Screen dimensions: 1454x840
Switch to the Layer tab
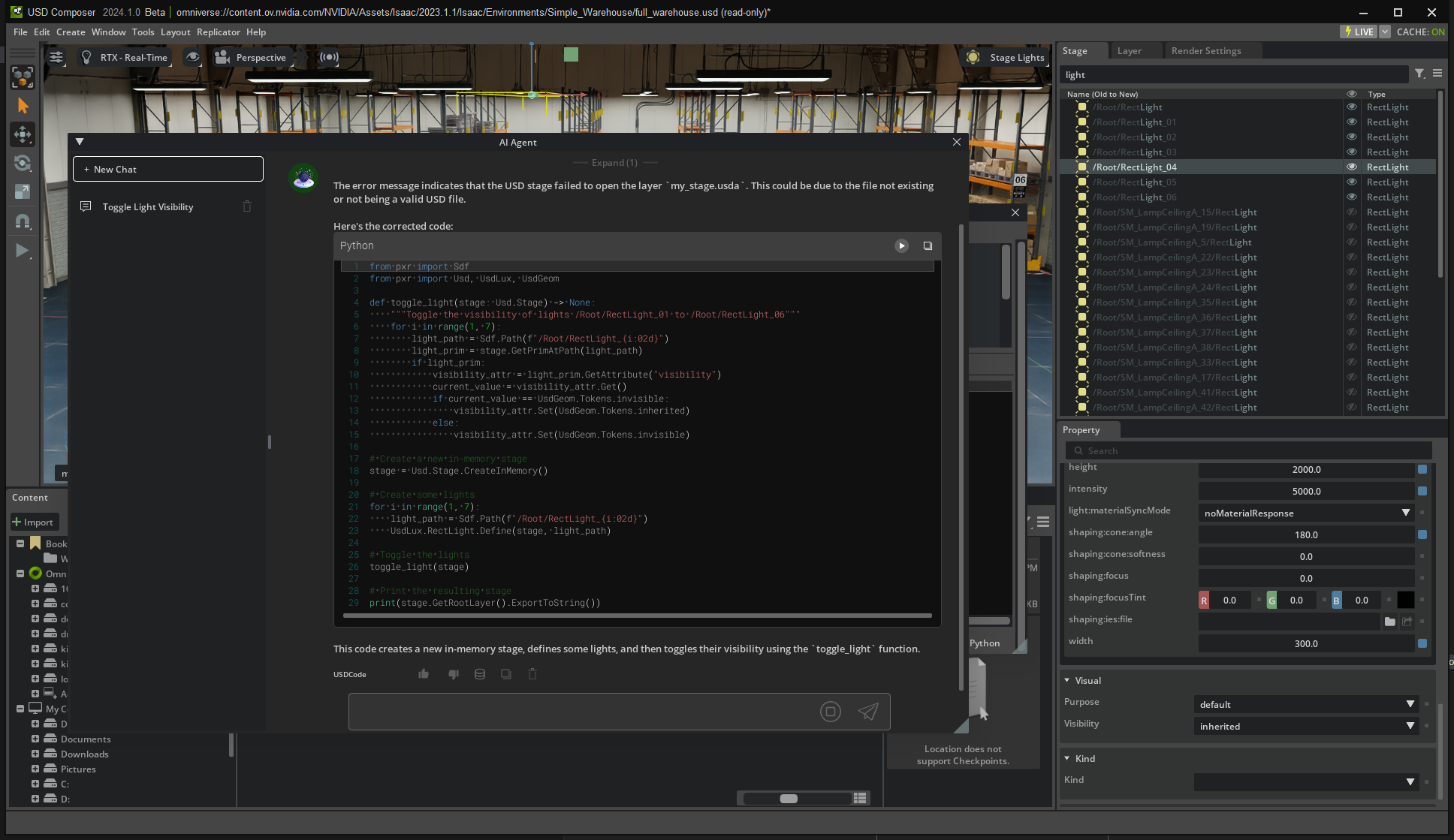(1129, 50)
